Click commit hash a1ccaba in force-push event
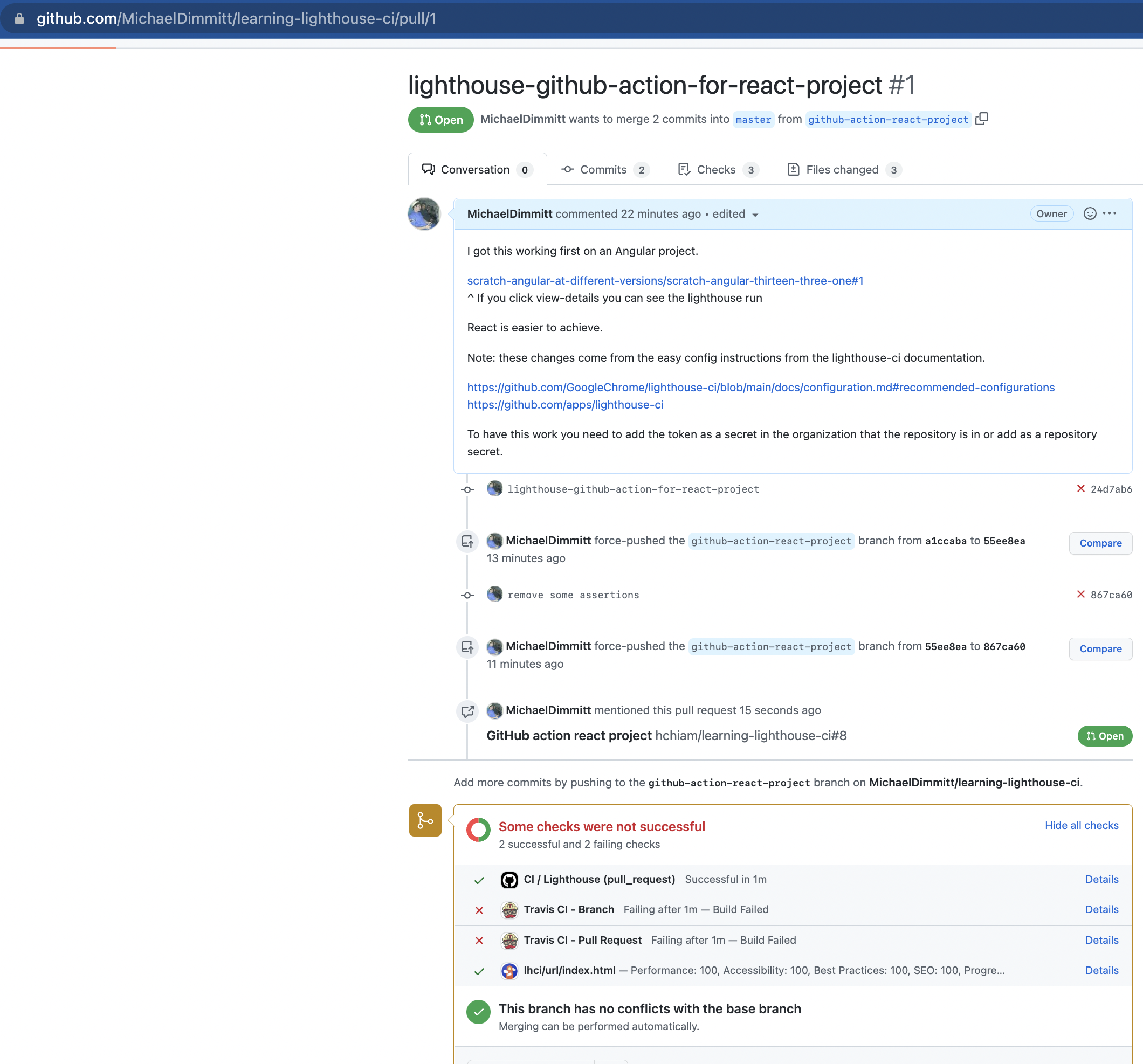 (946, 541)
